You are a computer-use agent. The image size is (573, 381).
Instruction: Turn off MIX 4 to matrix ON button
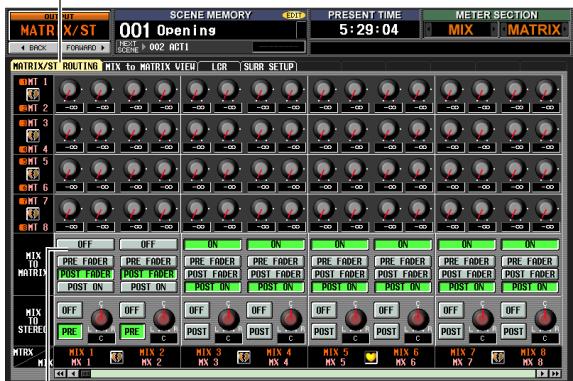276,244
